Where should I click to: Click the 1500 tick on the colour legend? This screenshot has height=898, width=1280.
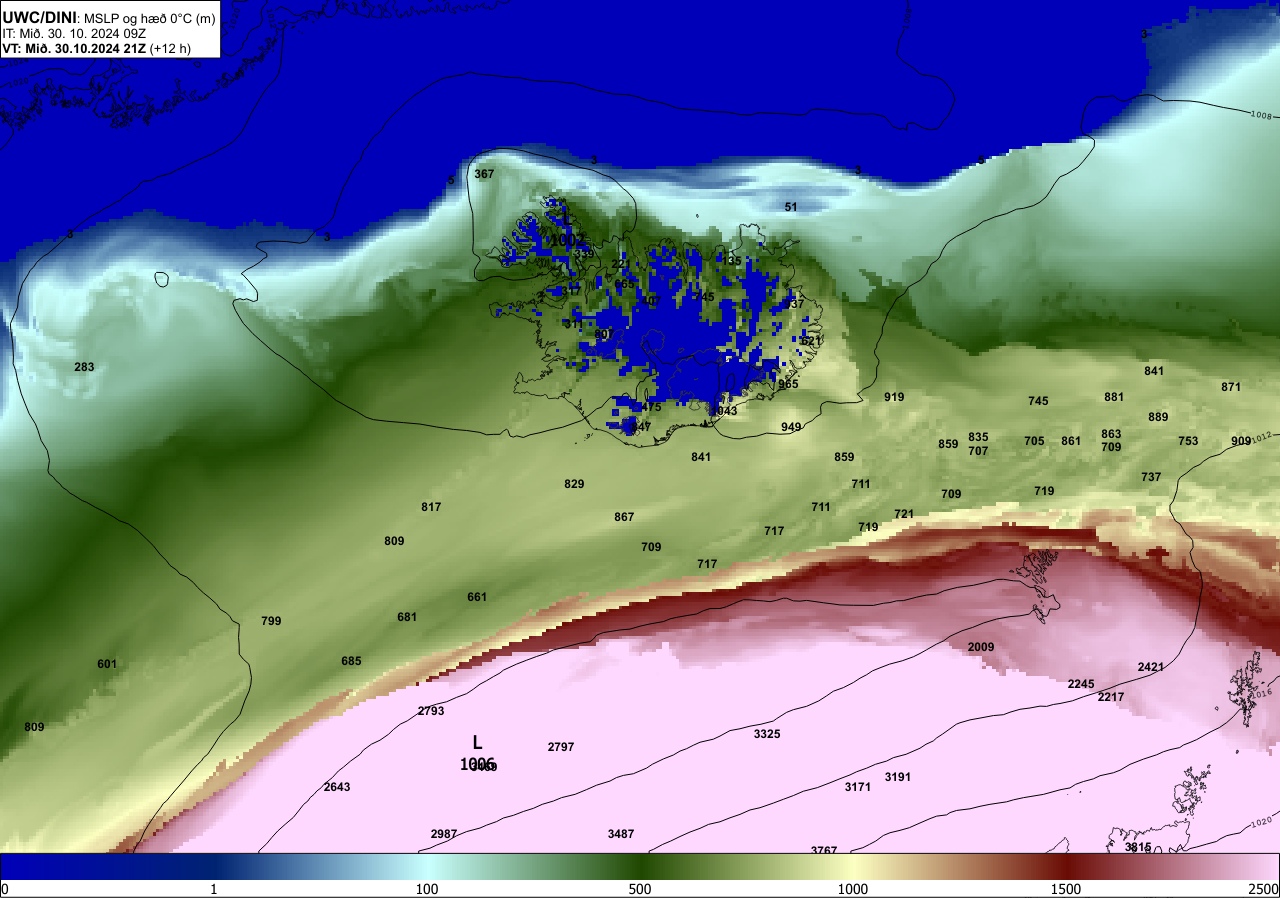(x=1066, y=889)
